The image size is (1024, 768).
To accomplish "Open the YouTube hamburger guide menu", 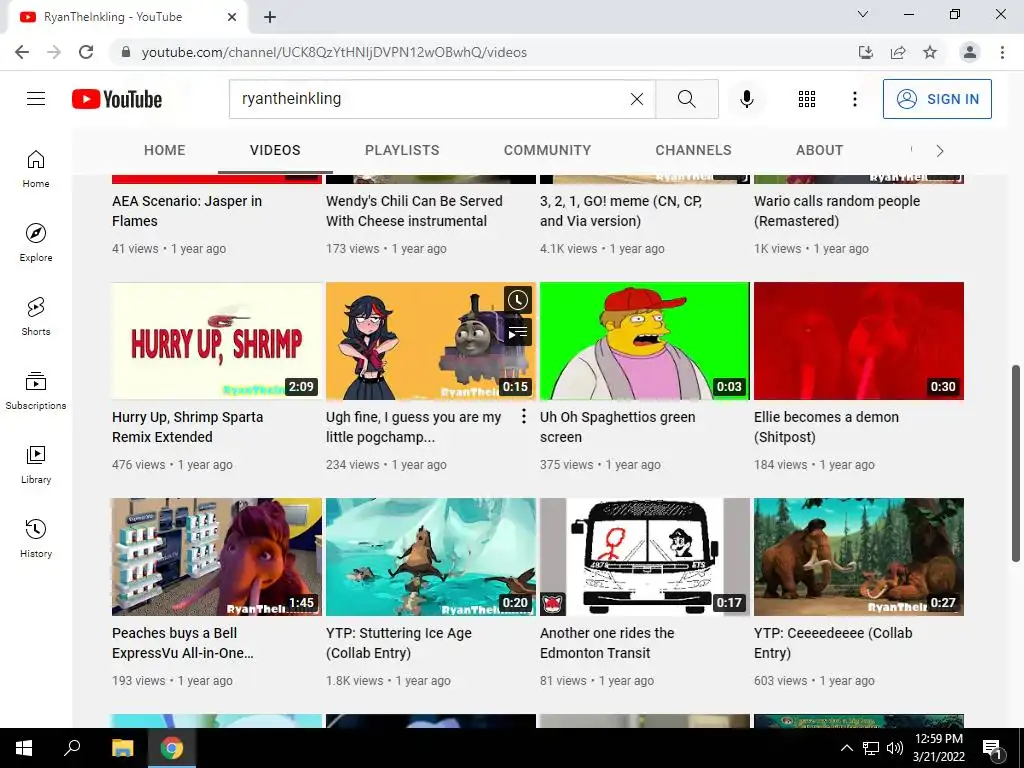I will (x=36, y=99).
